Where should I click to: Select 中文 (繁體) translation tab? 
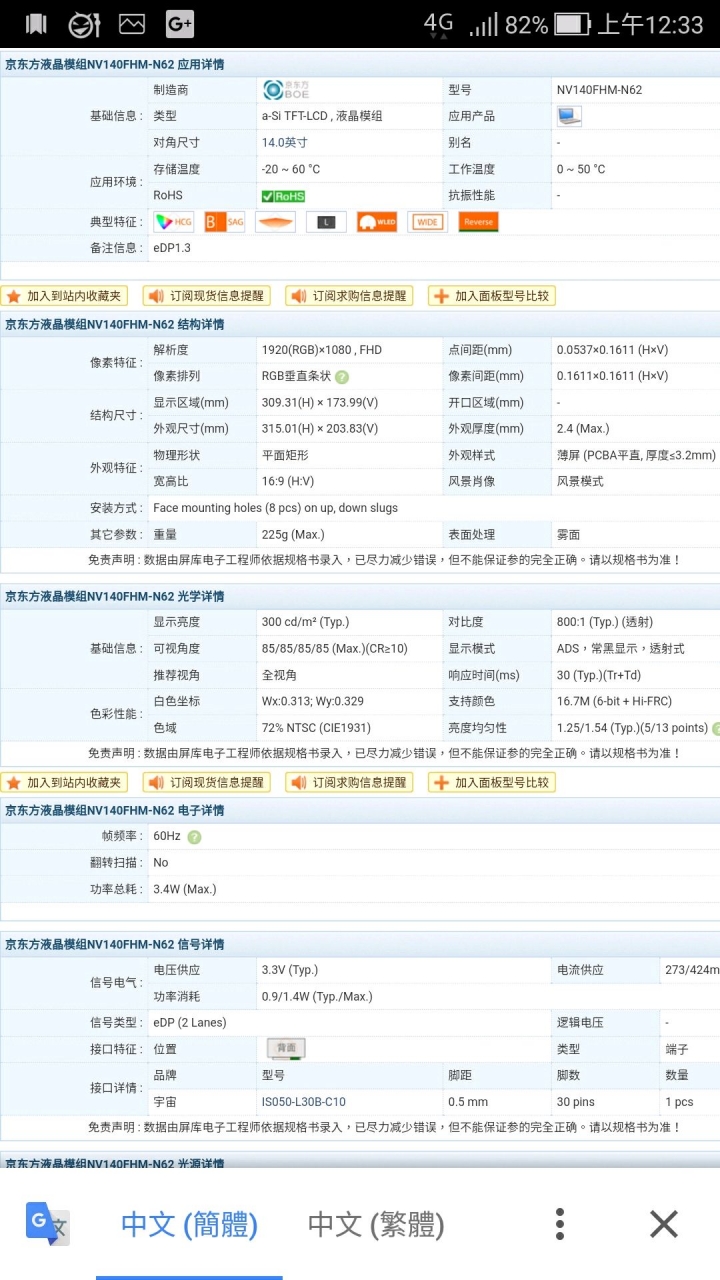coord(376,1224)
